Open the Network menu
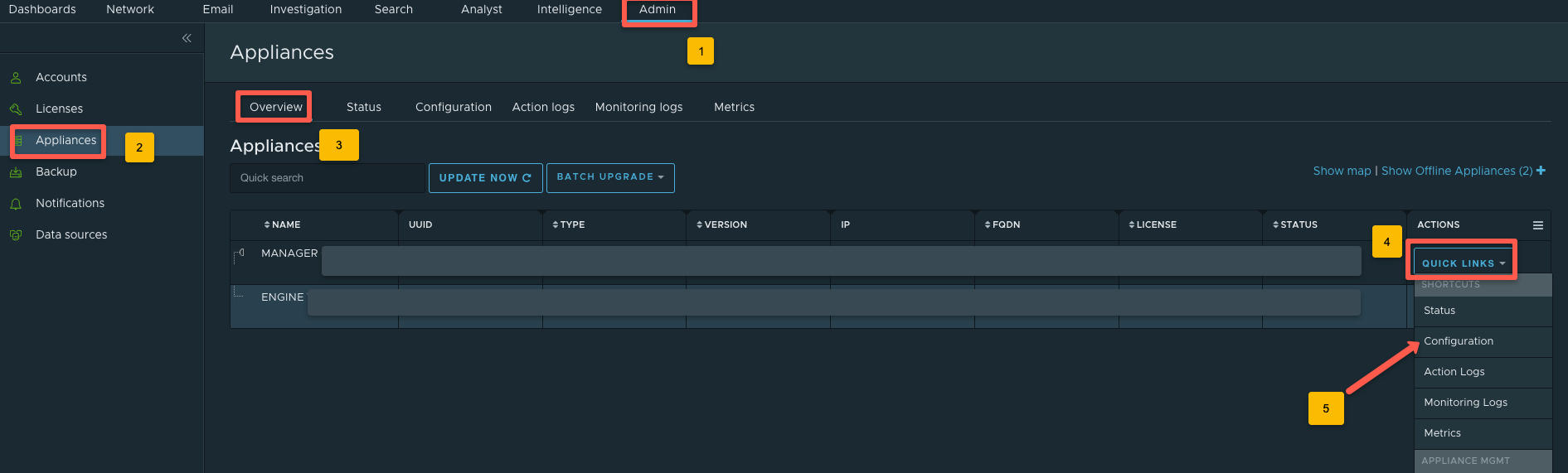1568x473 pixels. tap(130, 9)
